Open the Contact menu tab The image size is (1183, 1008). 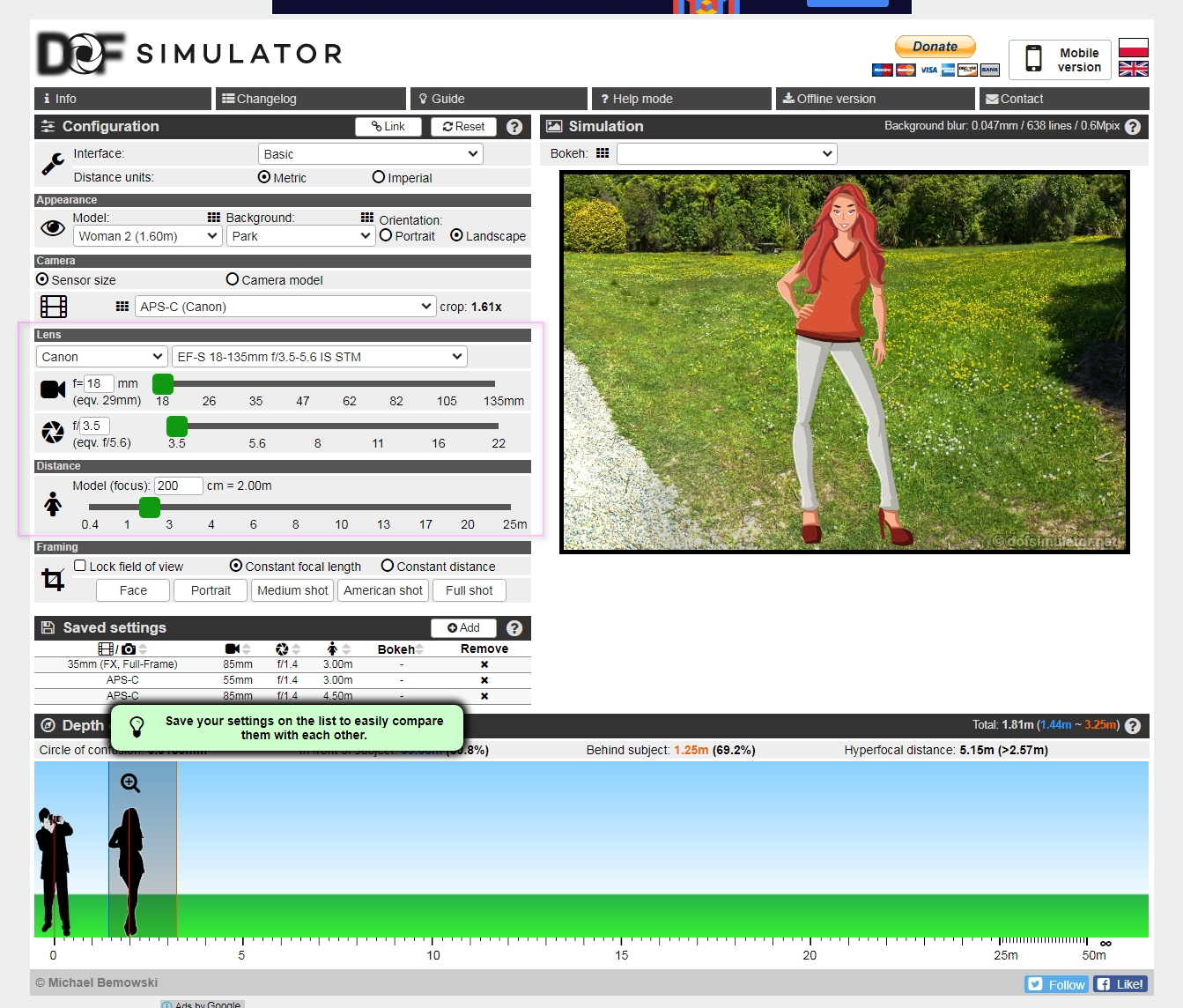(x=1064, y=99)
